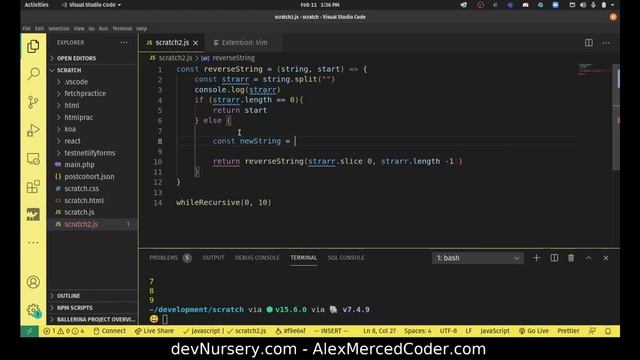This screenshot has width=640, height=360.
Task: Click Ln 8, Col 27 position
Action: pyautogui.click(x=380, y=331)
